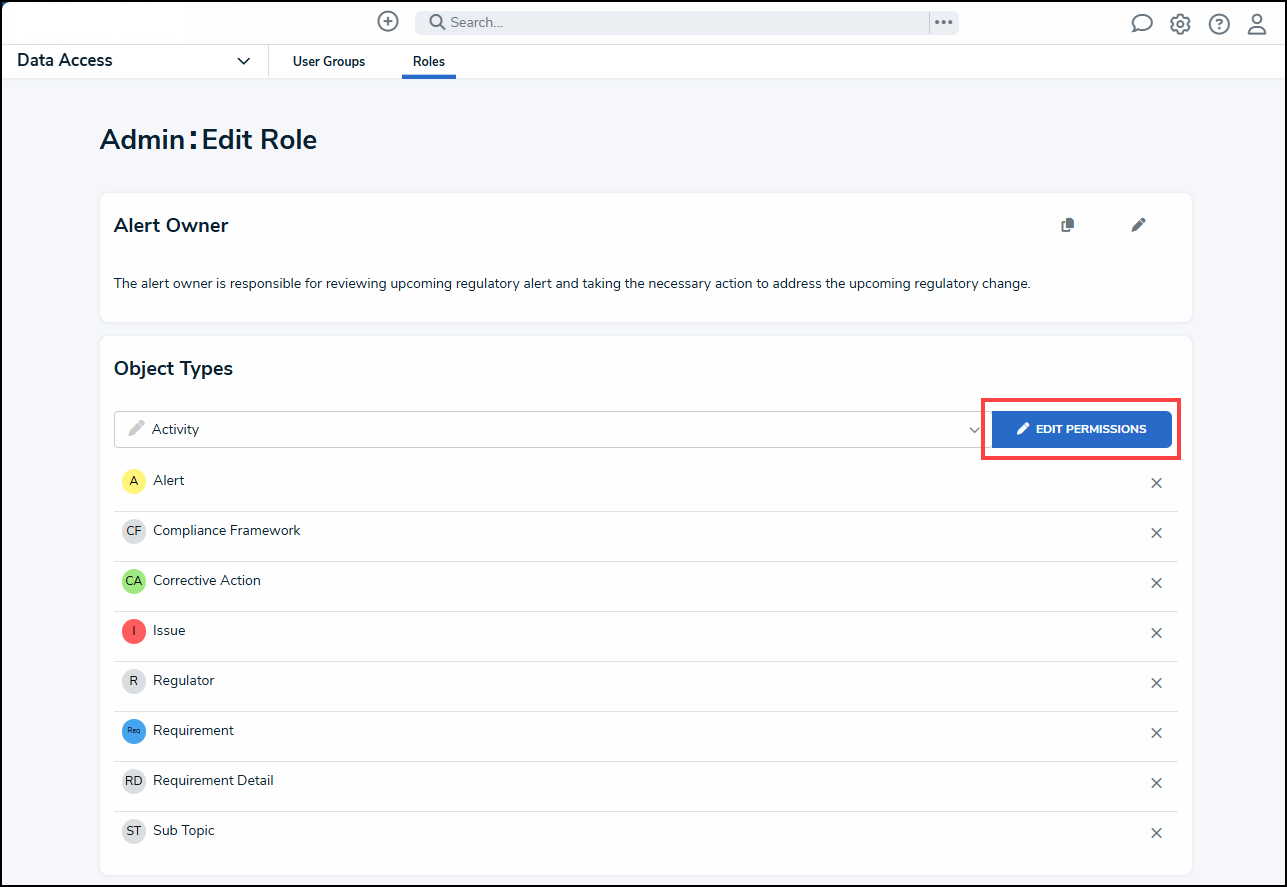Open the user profile icon

click(1257, 24)
